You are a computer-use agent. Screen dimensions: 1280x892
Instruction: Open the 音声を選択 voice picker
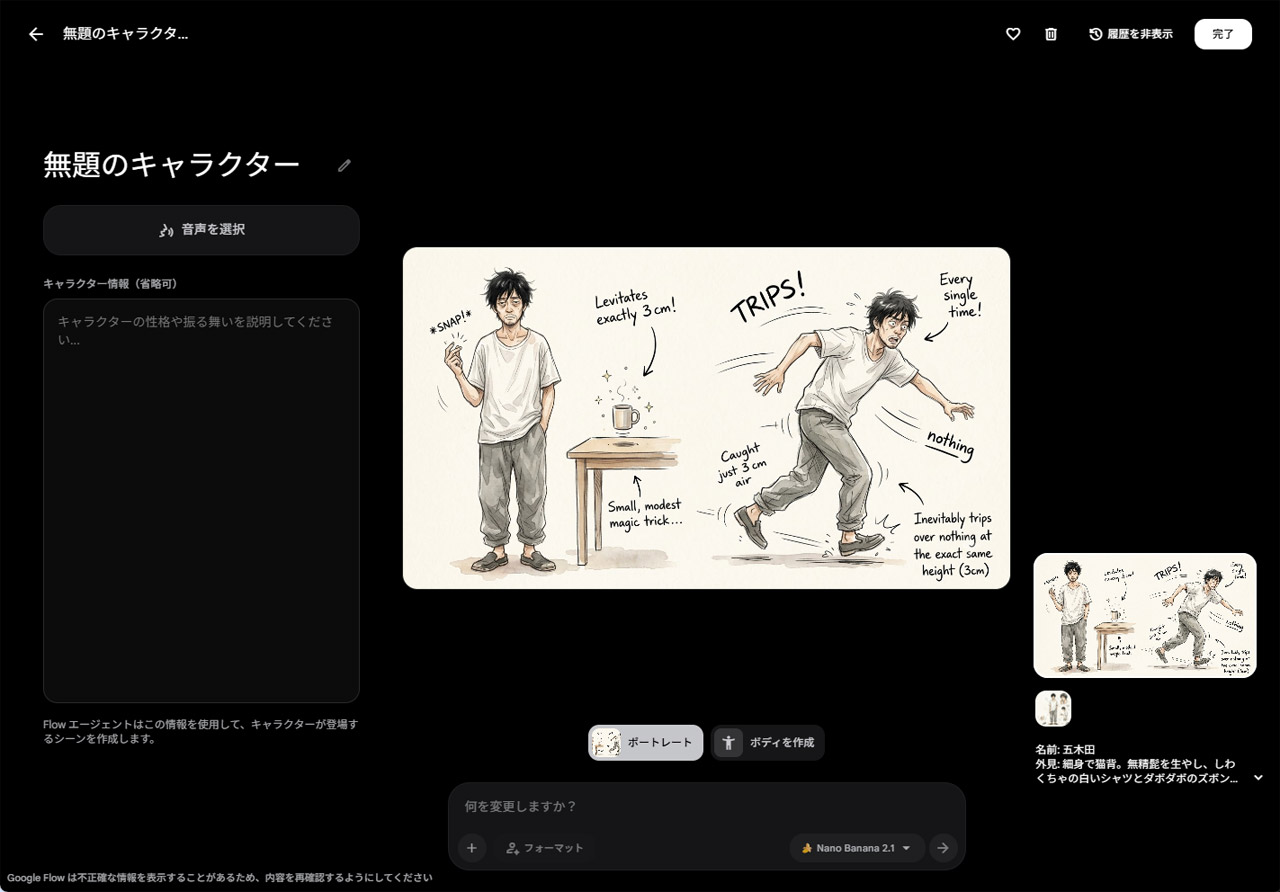point(201,230)
